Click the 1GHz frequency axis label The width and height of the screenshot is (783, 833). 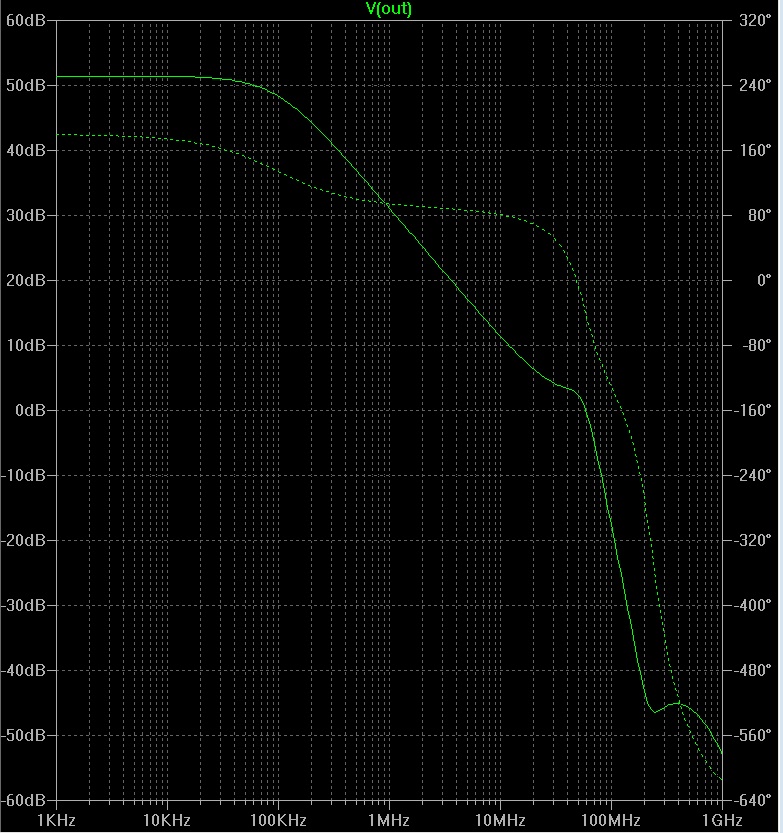tap(722, 821)
